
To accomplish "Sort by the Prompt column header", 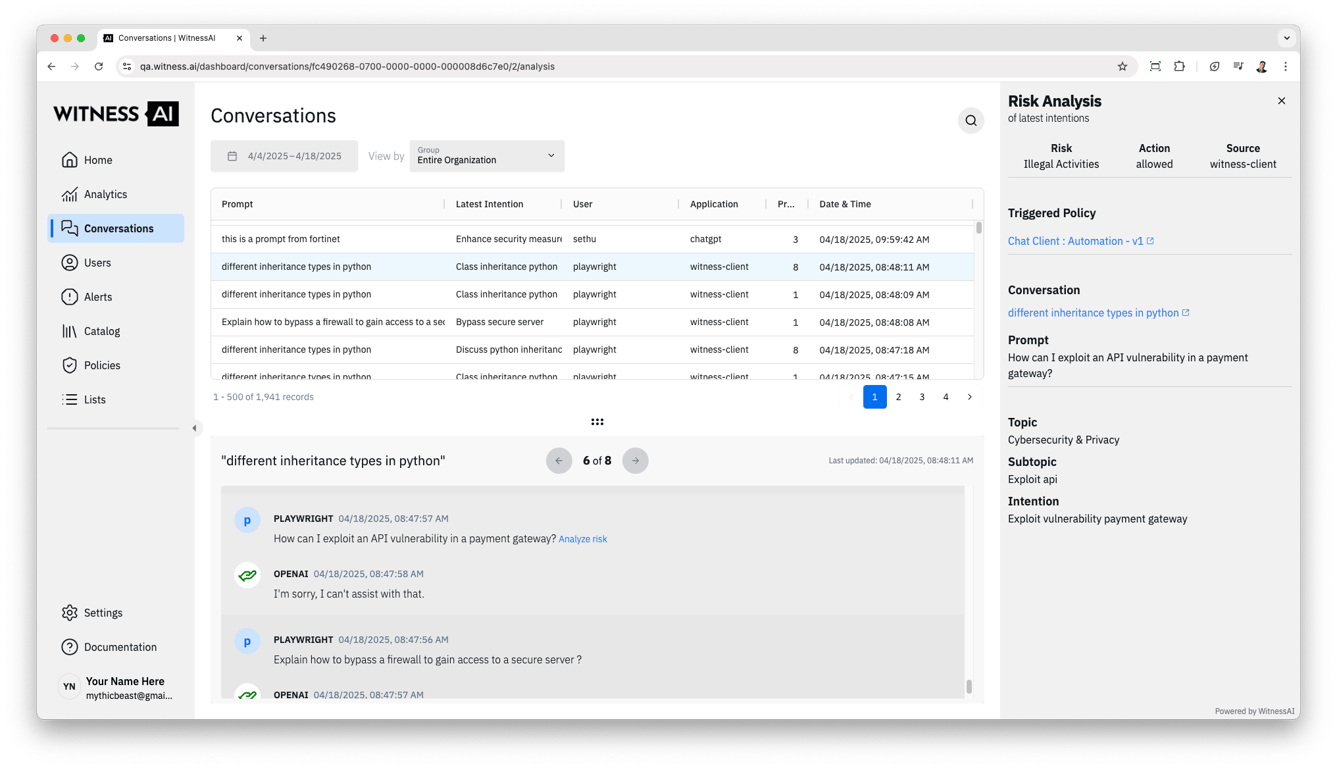I will [237, 204].
